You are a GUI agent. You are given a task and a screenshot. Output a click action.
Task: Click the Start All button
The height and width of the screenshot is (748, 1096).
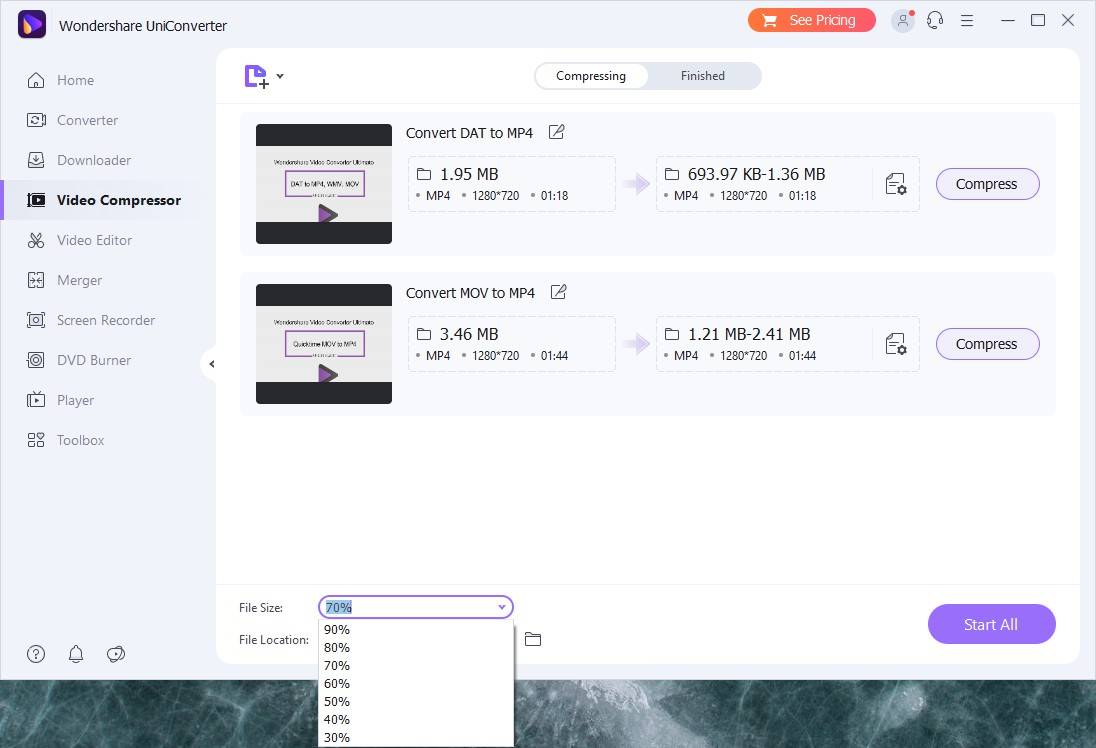pos(991,624)
